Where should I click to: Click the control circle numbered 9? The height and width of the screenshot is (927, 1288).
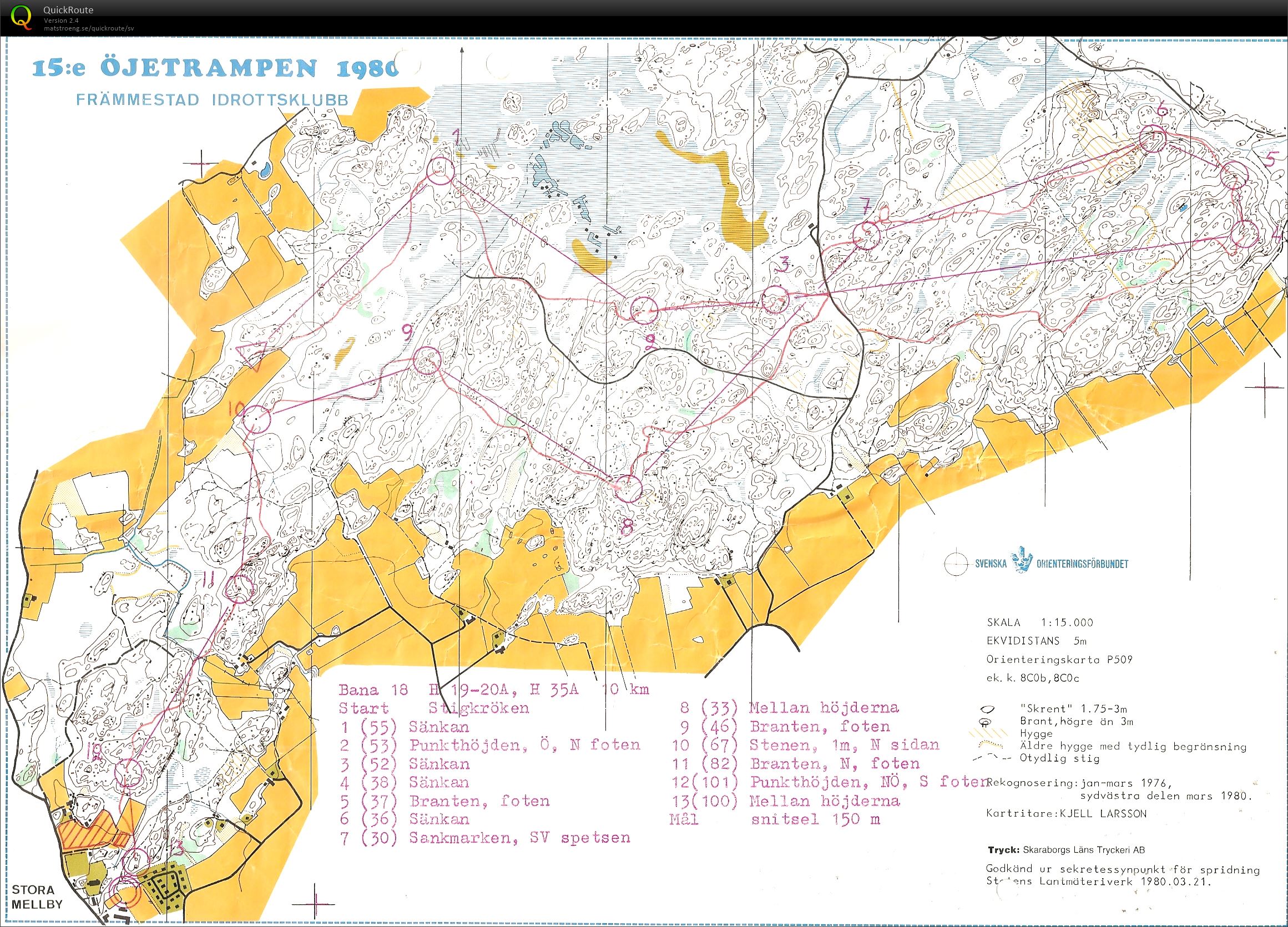coord(427,361)
